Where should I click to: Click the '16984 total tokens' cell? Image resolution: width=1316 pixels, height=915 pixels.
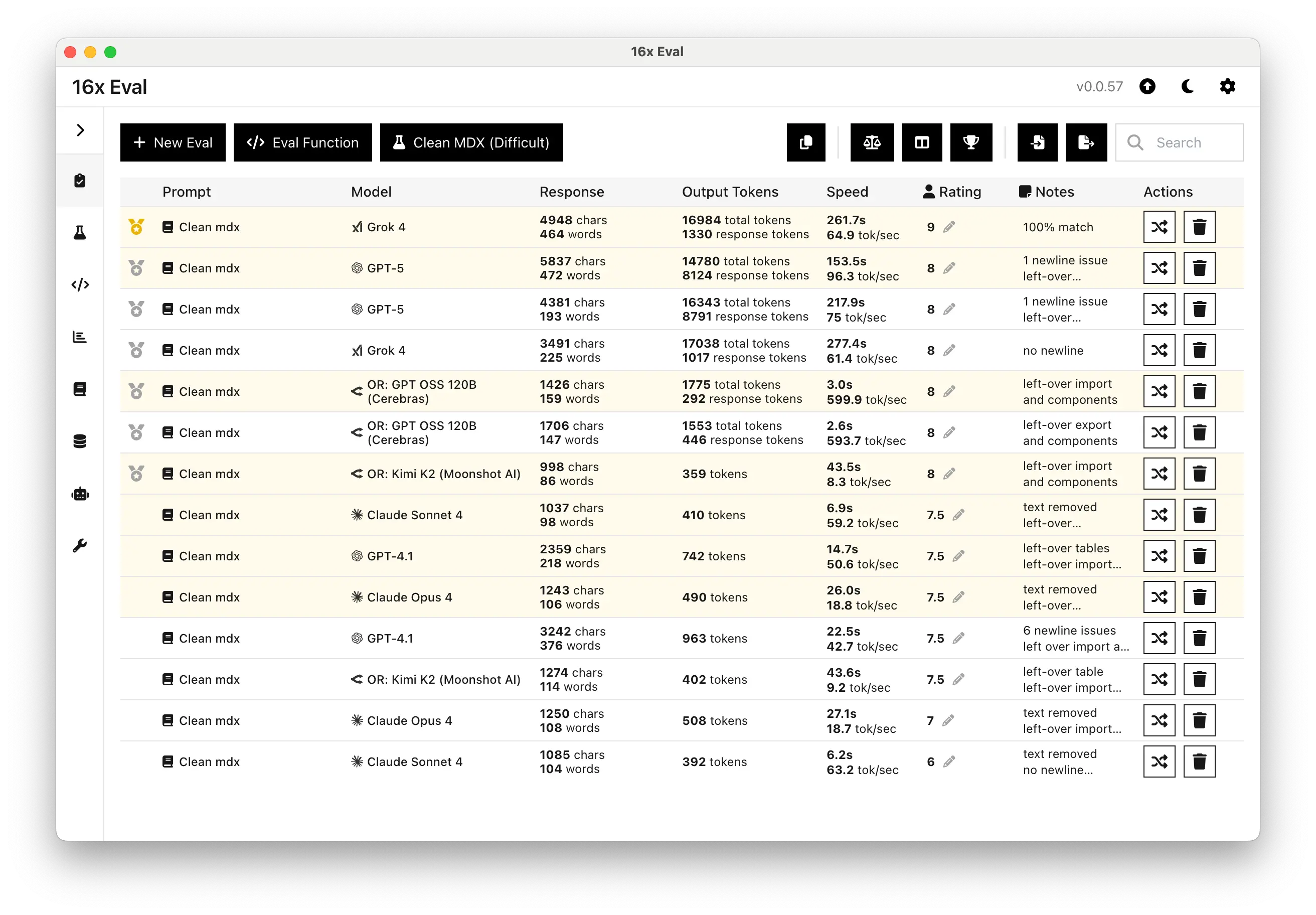(736, 220)
